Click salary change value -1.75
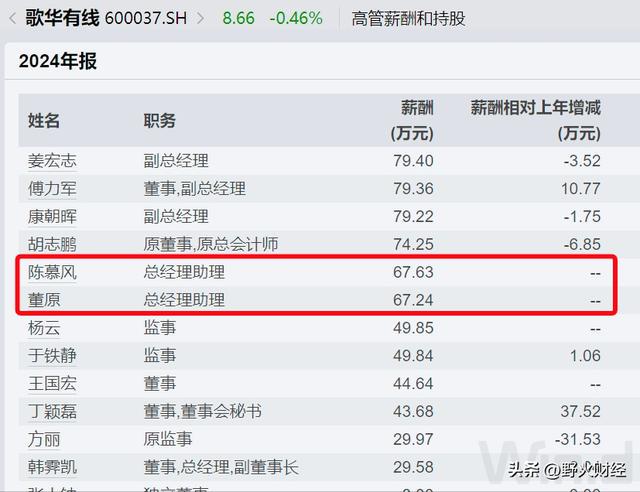Image resolution: width=640 pixels, height=492 pixels. pyautogui.click(x=582, y=216)
